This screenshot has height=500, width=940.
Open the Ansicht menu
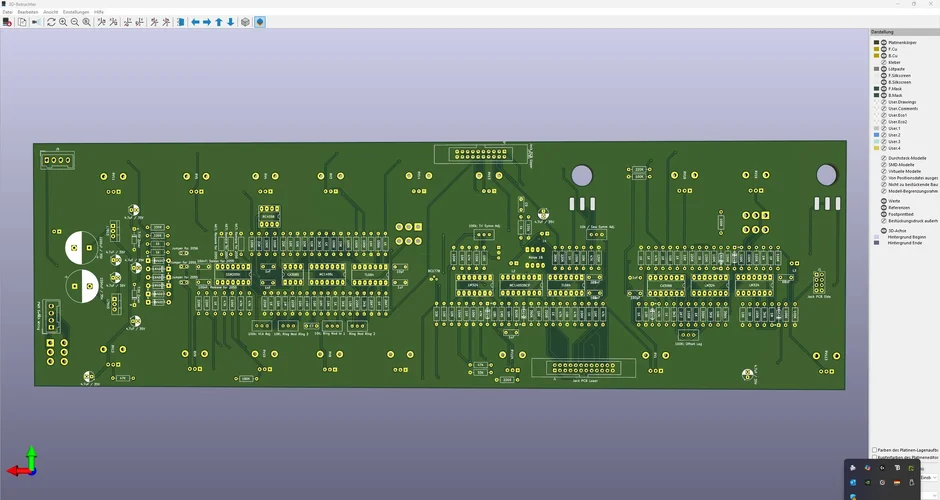51,12
